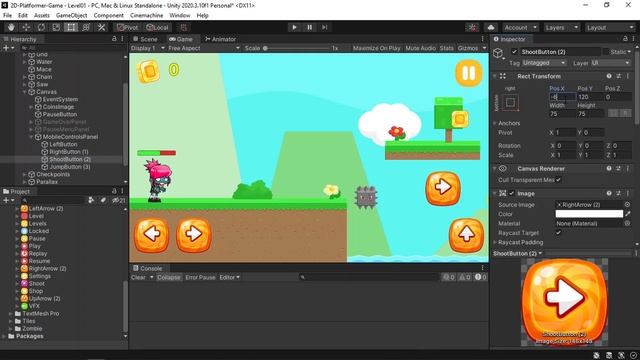
Task: Click the Hierarchy add (+) button
Action: pyautogui.click(x=6, y=48)
